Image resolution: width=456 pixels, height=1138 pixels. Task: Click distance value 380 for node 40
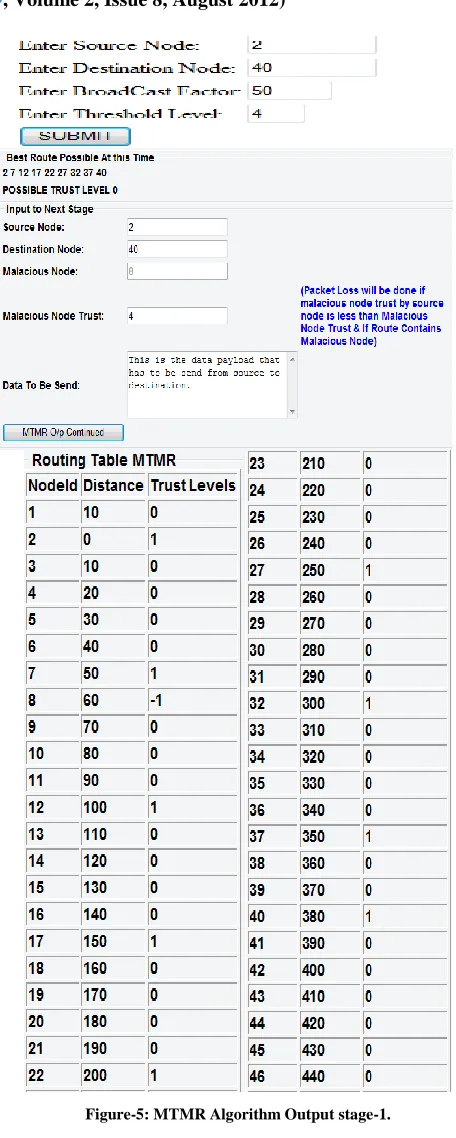pyautogui.click(x=314, y=917)
